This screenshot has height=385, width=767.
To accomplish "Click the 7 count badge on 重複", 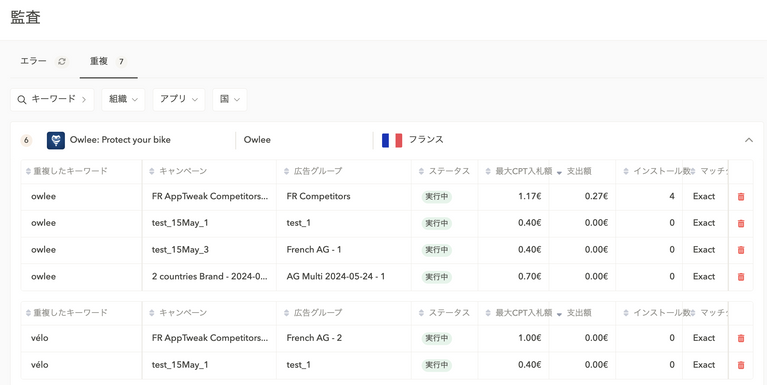I will (x=121, y=62).
